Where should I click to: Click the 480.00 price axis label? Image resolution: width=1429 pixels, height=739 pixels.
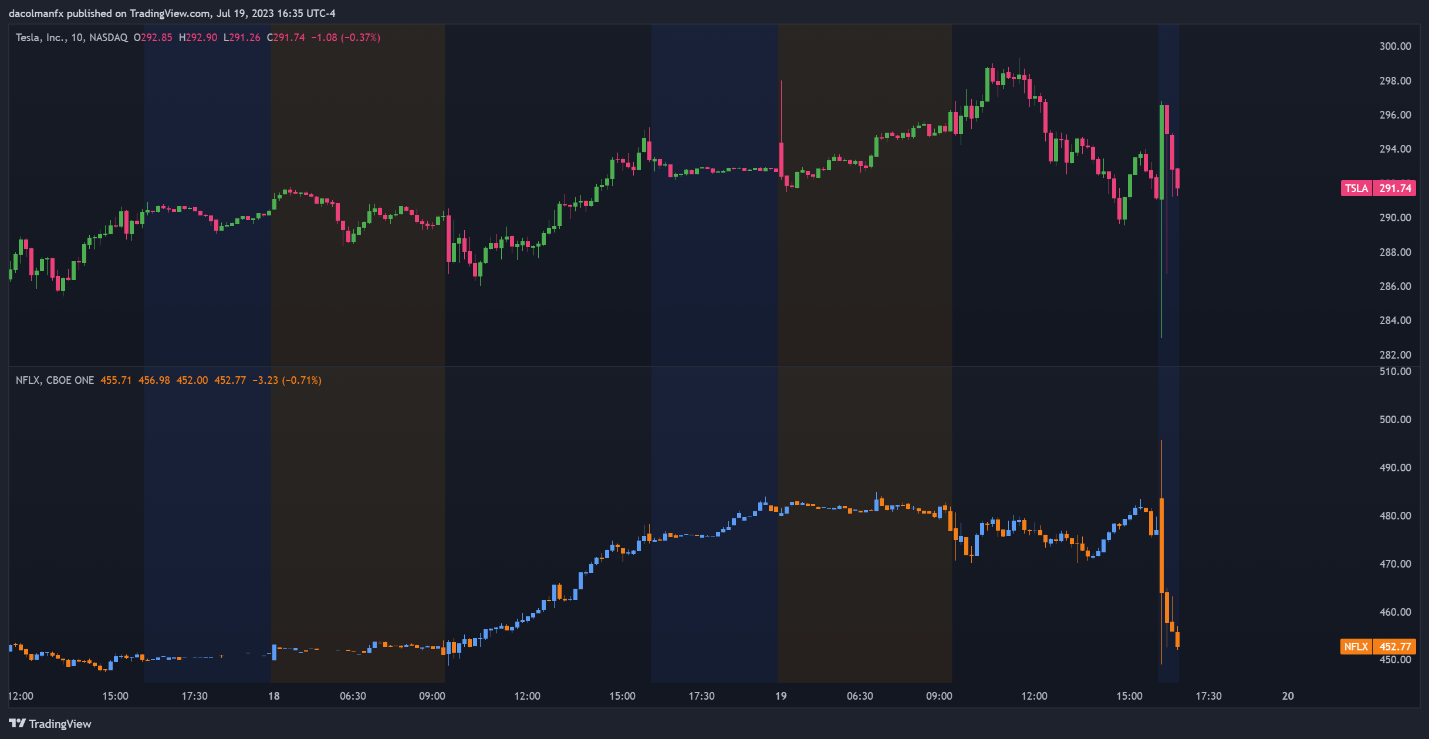(1395, 516)
